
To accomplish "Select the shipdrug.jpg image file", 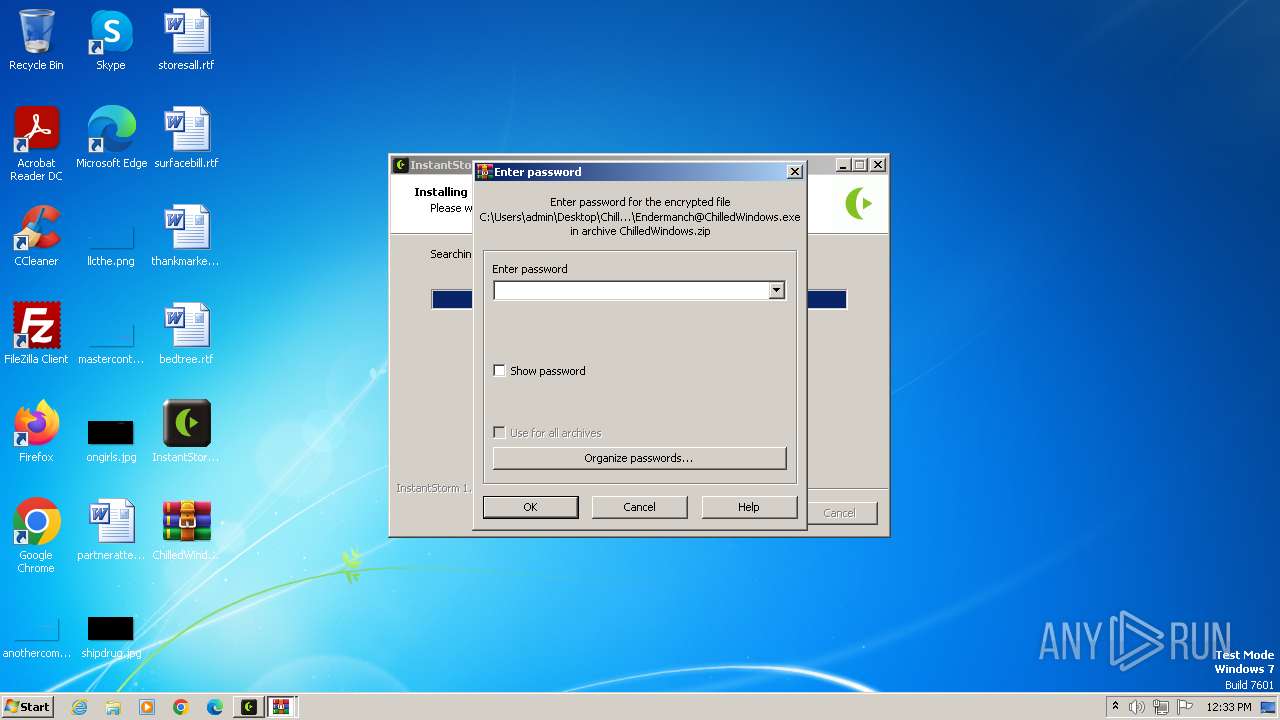I will [x=110, y=635].
